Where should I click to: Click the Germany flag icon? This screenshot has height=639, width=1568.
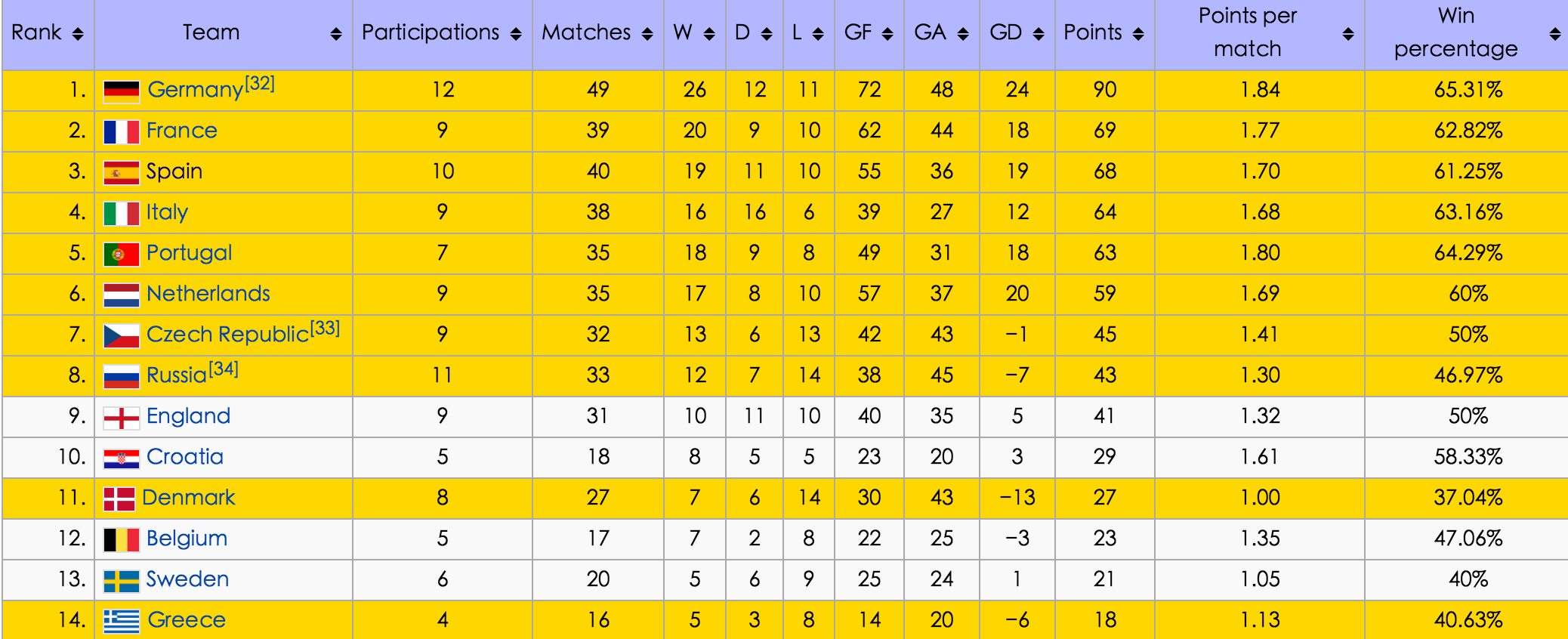tap(122, 91)
